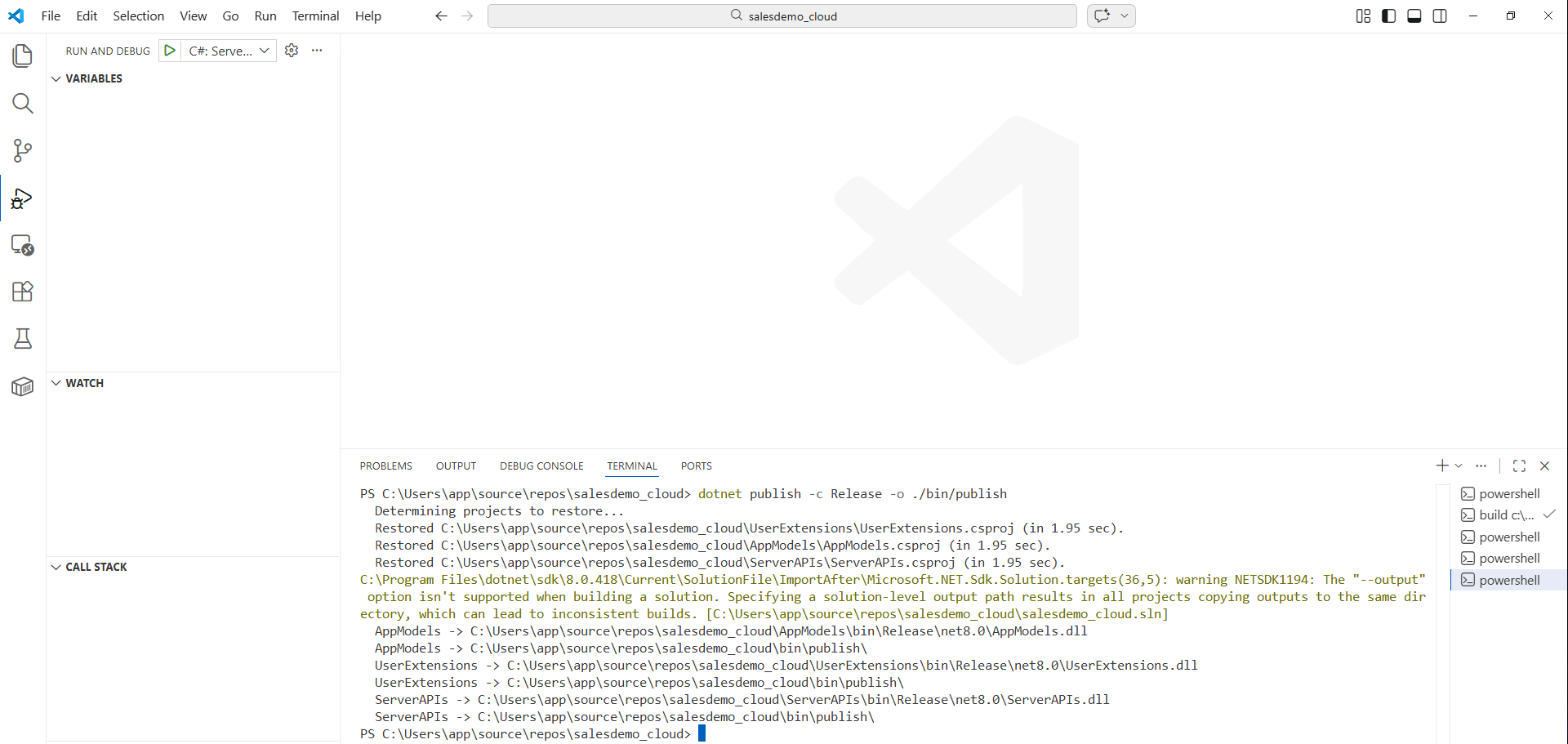Open the Extensions view
This screenshot has width=1568, height=744.
point(23,292)
